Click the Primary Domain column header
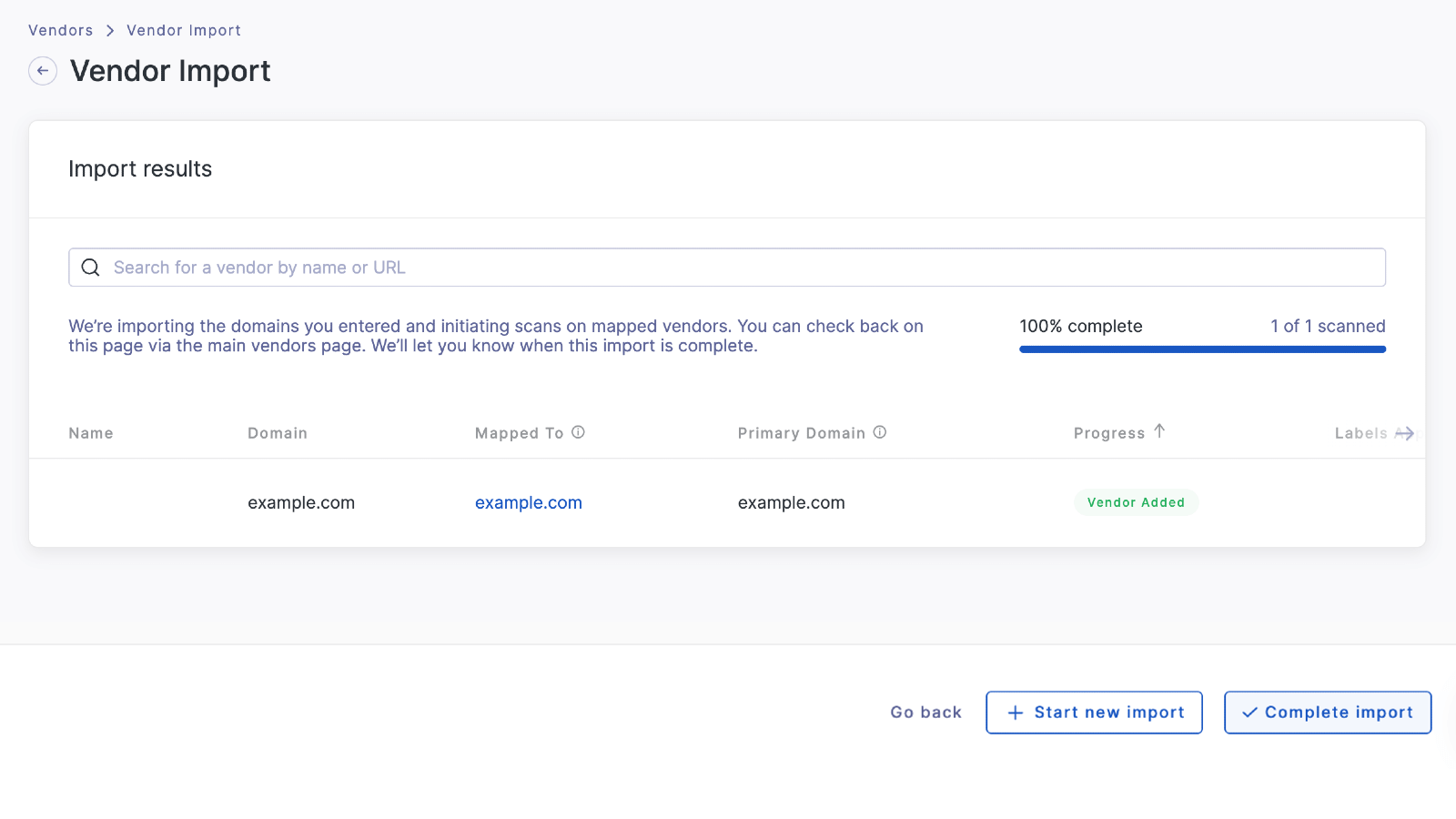The image size is (1456, 819). point(802,433)
